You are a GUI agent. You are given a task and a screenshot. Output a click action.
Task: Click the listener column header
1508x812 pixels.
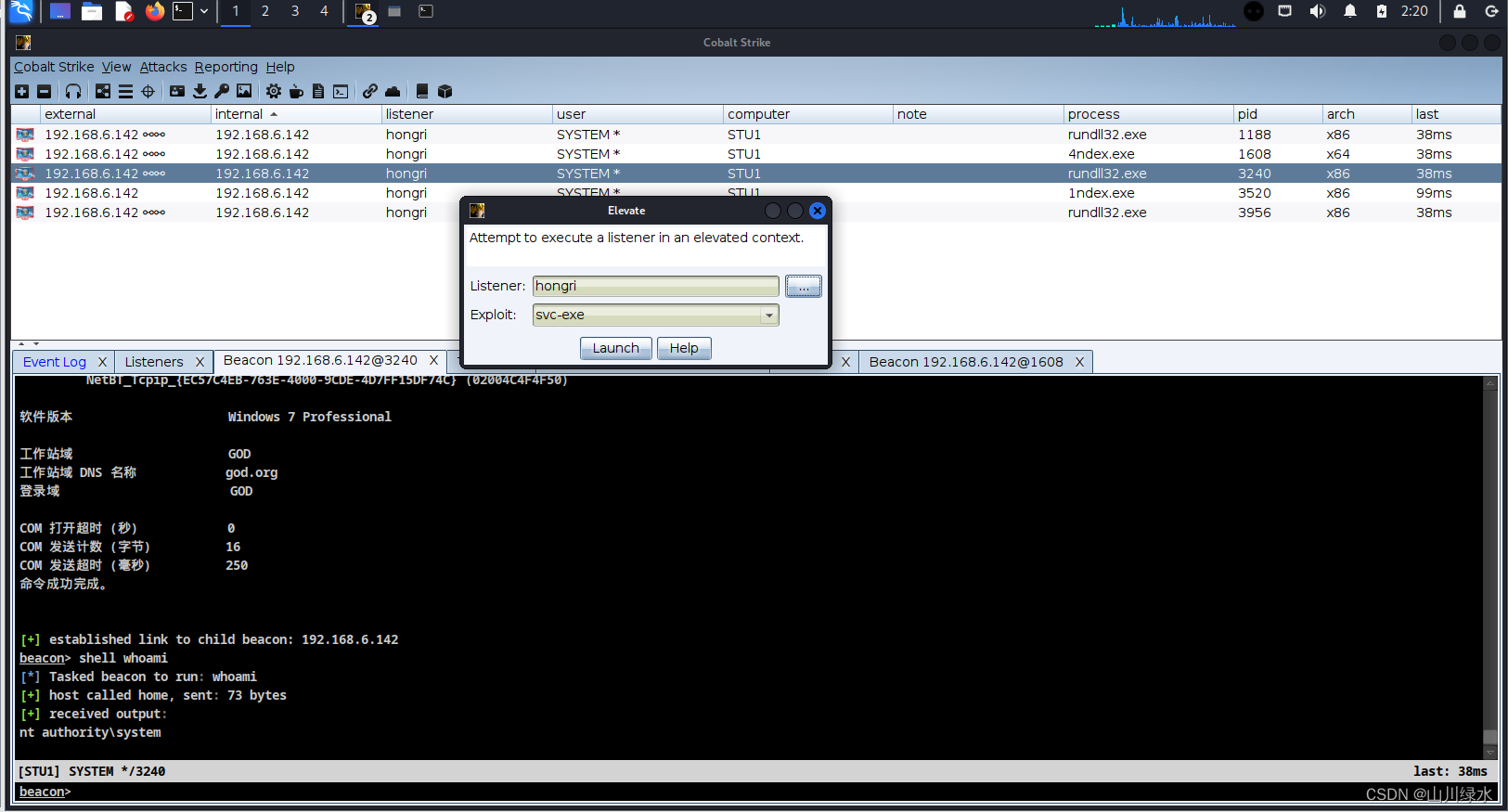click(x=467, y=114)
